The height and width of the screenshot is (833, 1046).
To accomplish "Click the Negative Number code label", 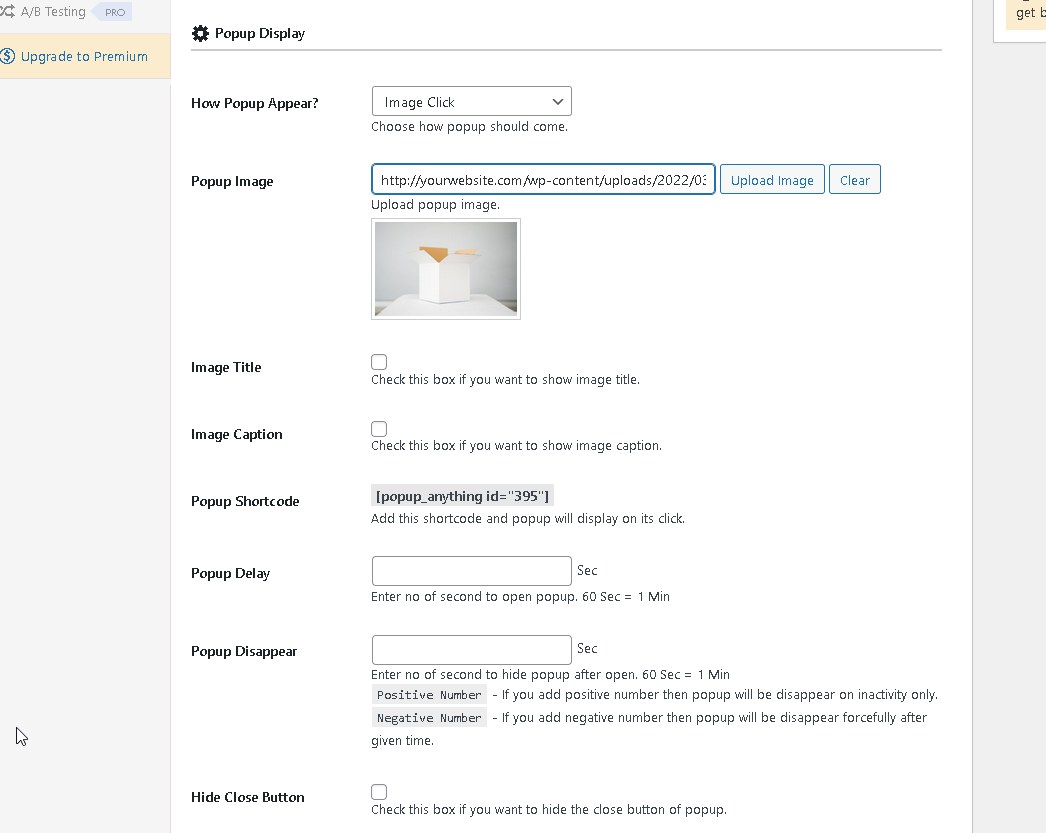I will coord(429,717).
